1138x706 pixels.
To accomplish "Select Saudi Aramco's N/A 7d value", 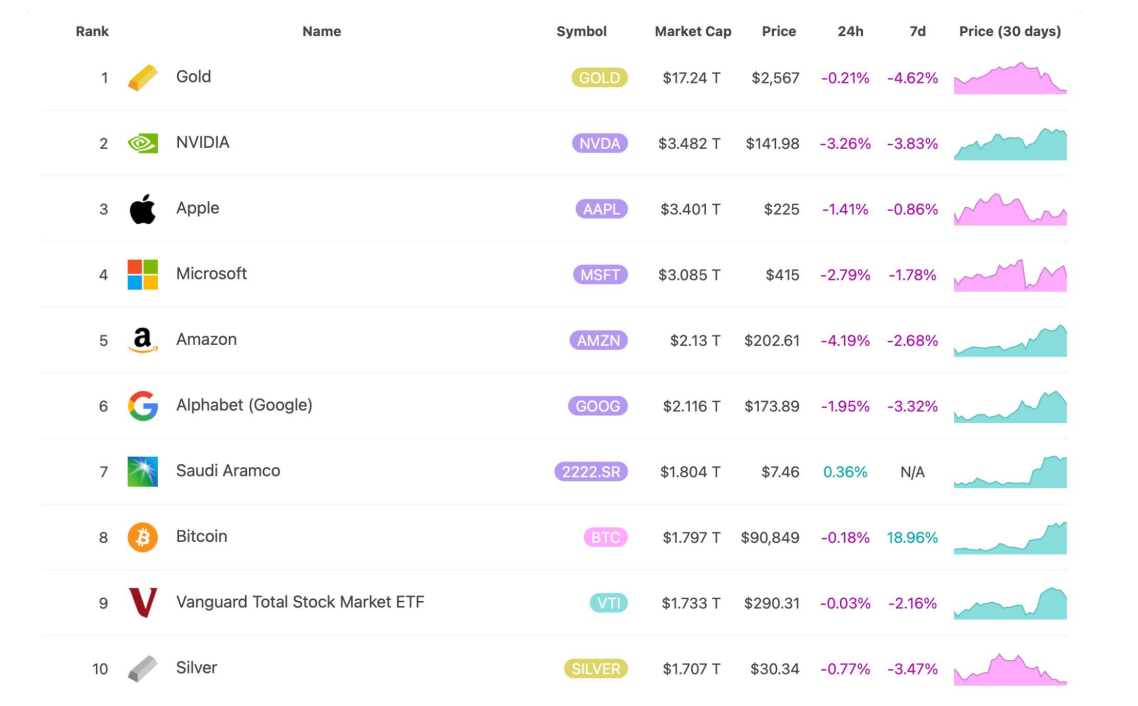I will (x=912, y=472).
